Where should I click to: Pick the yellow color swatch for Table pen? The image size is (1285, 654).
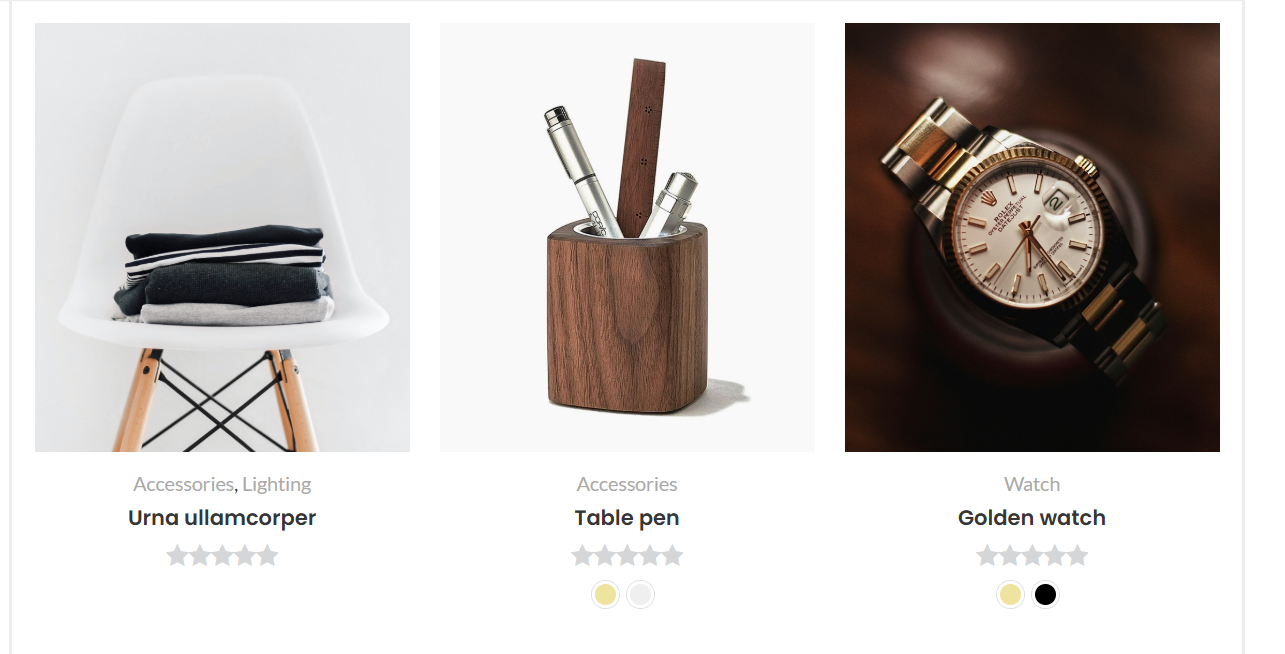click(605, 595)
